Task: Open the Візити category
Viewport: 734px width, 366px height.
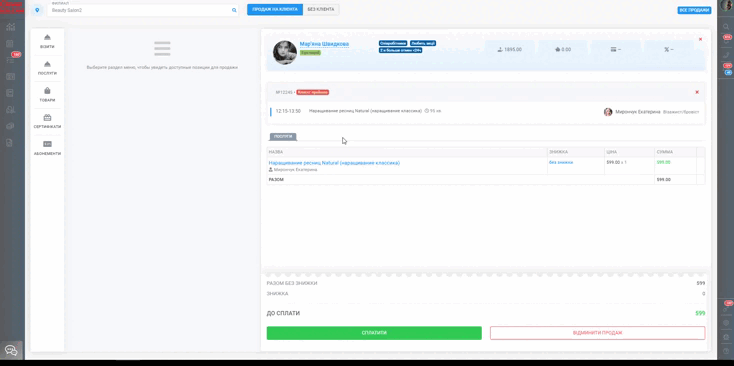Action: click(x=47, y=41)
